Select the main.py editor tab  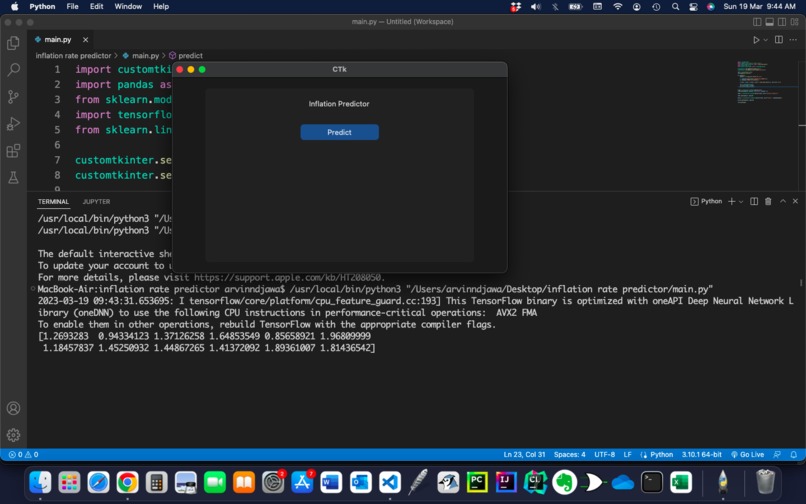point(58,40)
